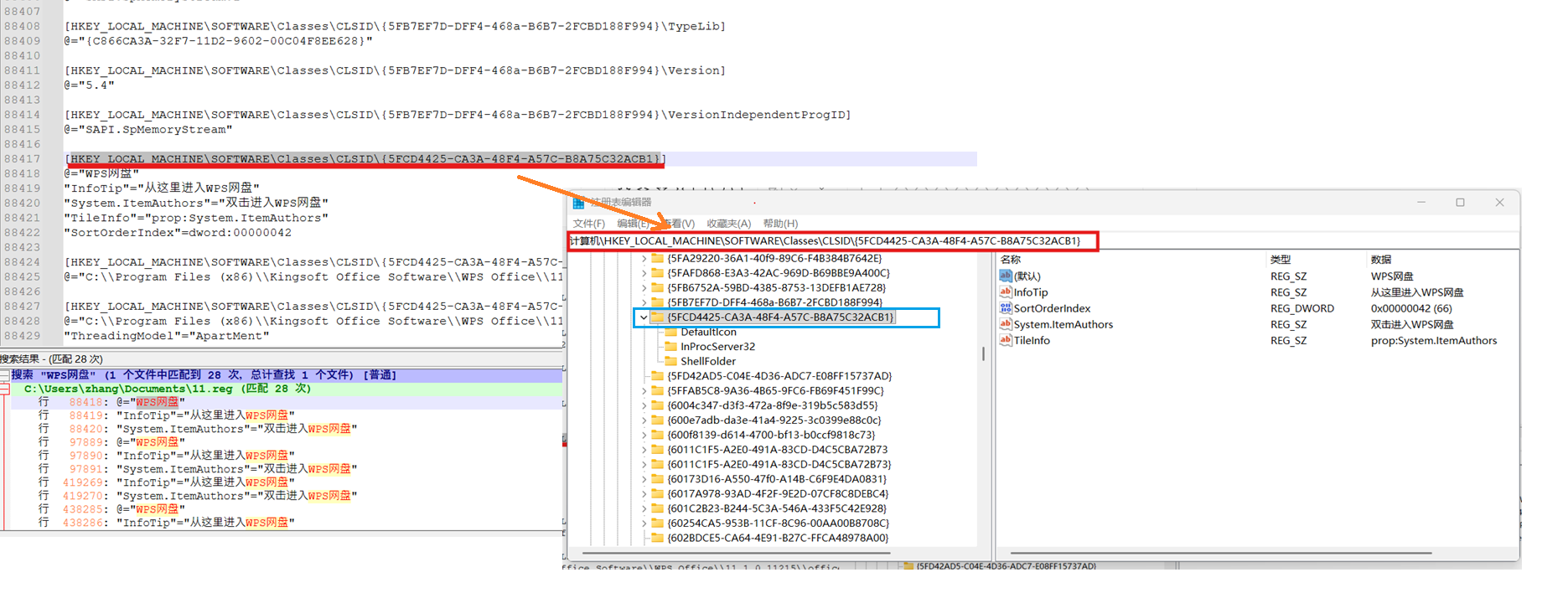The width and height of the screenshot is (1568, 593).
Task: Select the InProcServer32 subkey folder icon
Action: pyautogui.click(x=670, y=347)
